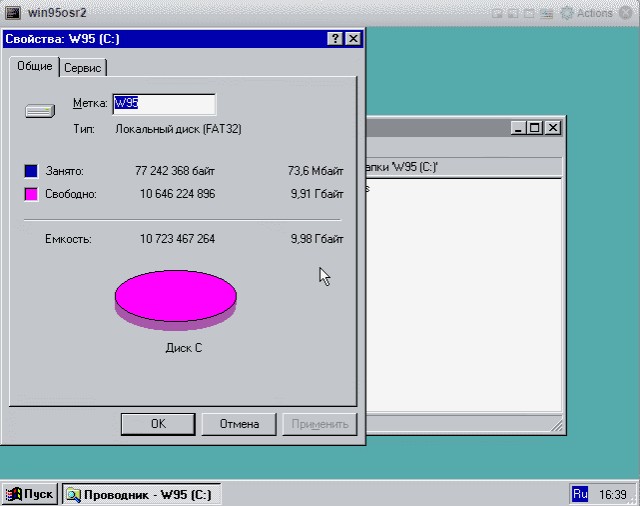Click the 'Actions' text in VM bar
The width and height of the screenshot is (640, 506).
[595, 13]
